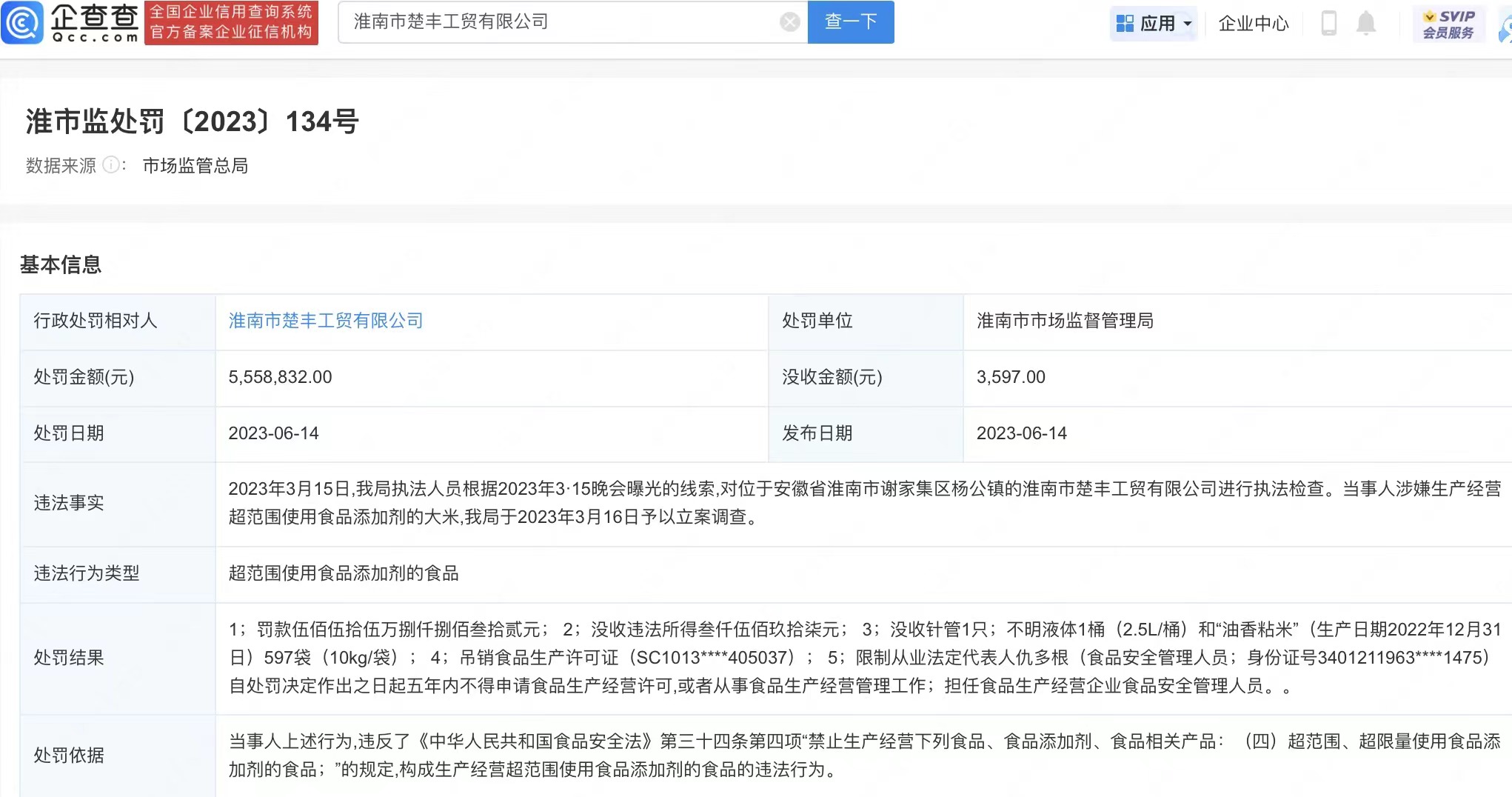Click the mobile phone app icon

tap(1328, 23)
